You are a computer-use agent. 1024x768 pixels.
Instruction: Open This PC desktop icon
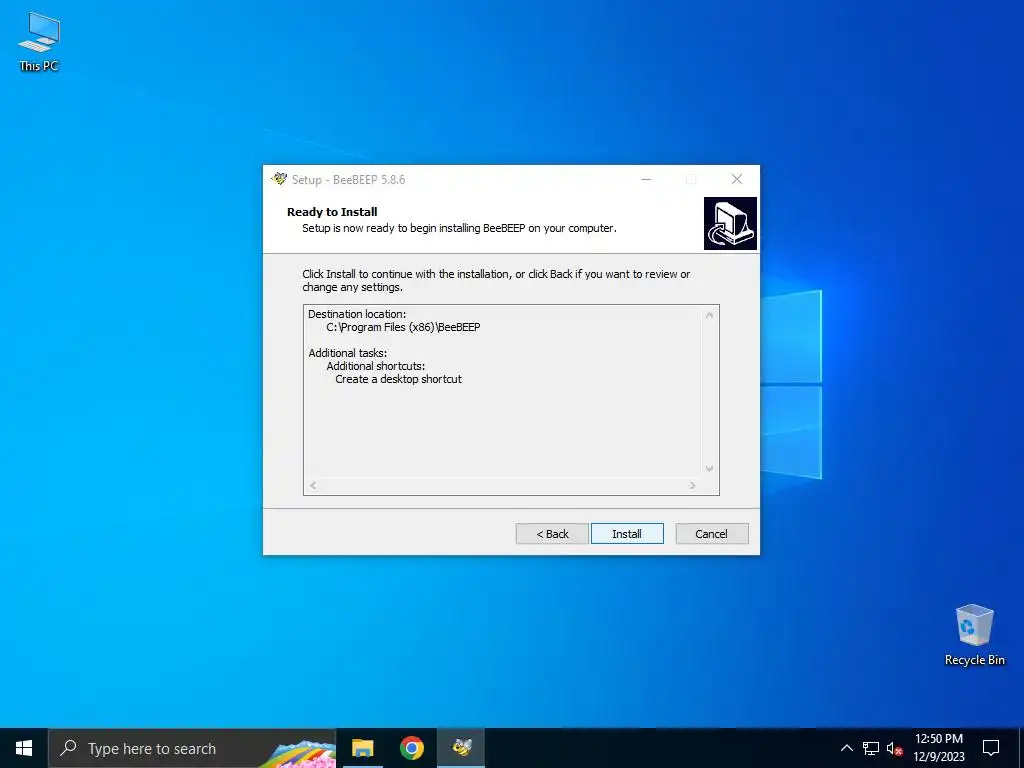(x=39, y=41)
